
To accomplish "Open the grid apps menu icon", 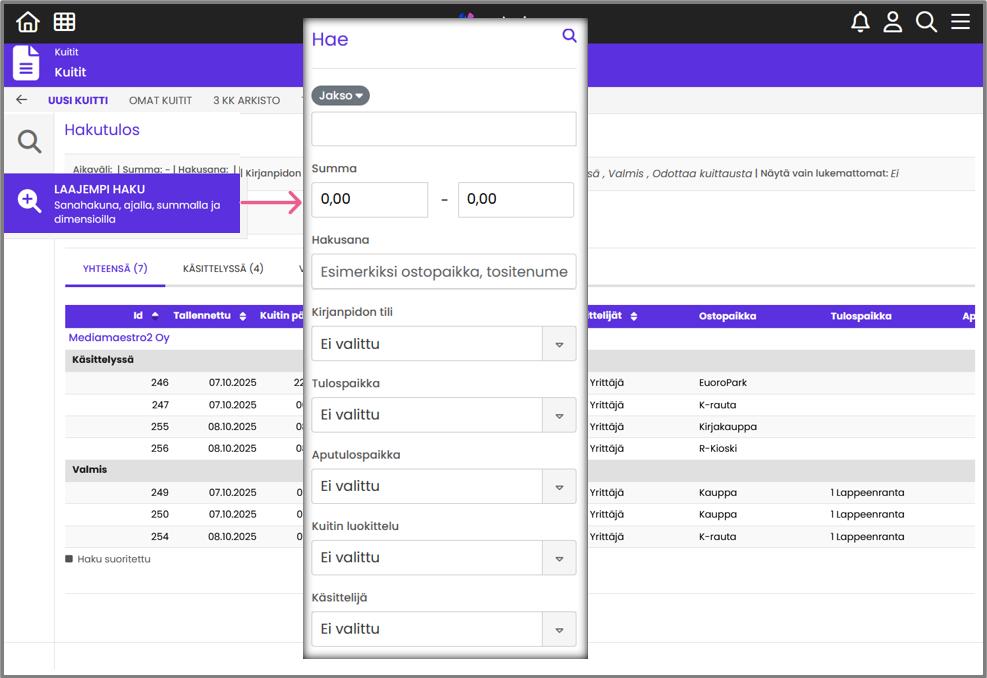I will point(64,22).
